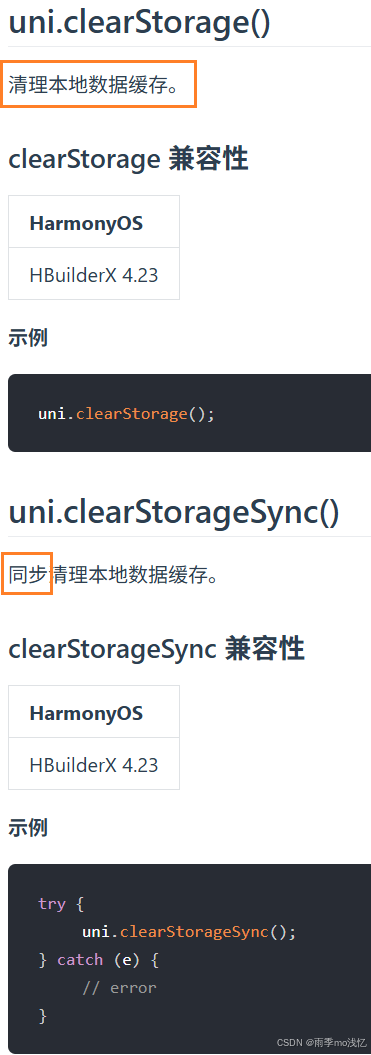This screenshot has height=1055, width=371.
Task: Click the uni.clearStorage(); code line
Action: click(127, 413)
